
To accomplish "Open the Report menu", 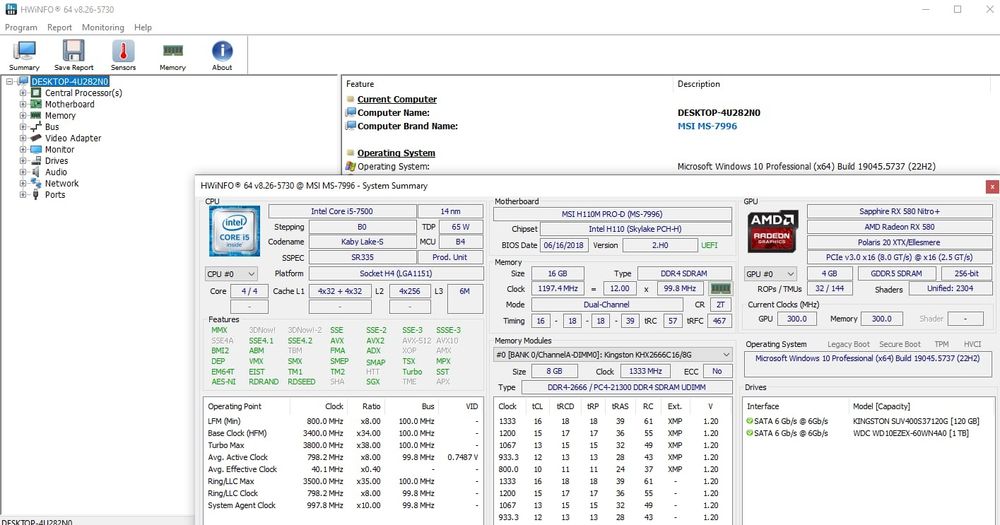I will point(60,28).
